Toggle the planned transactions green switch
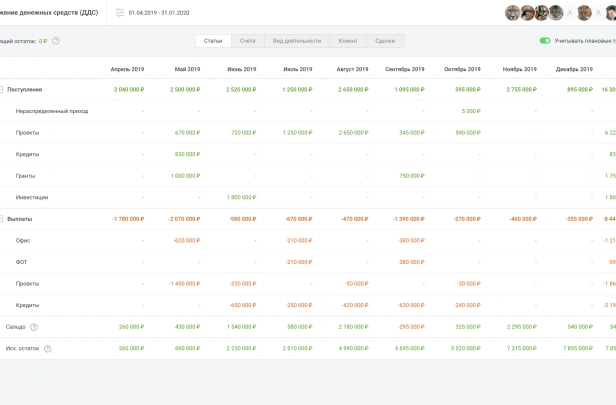 pyautogui.click(x=545, y=41)
